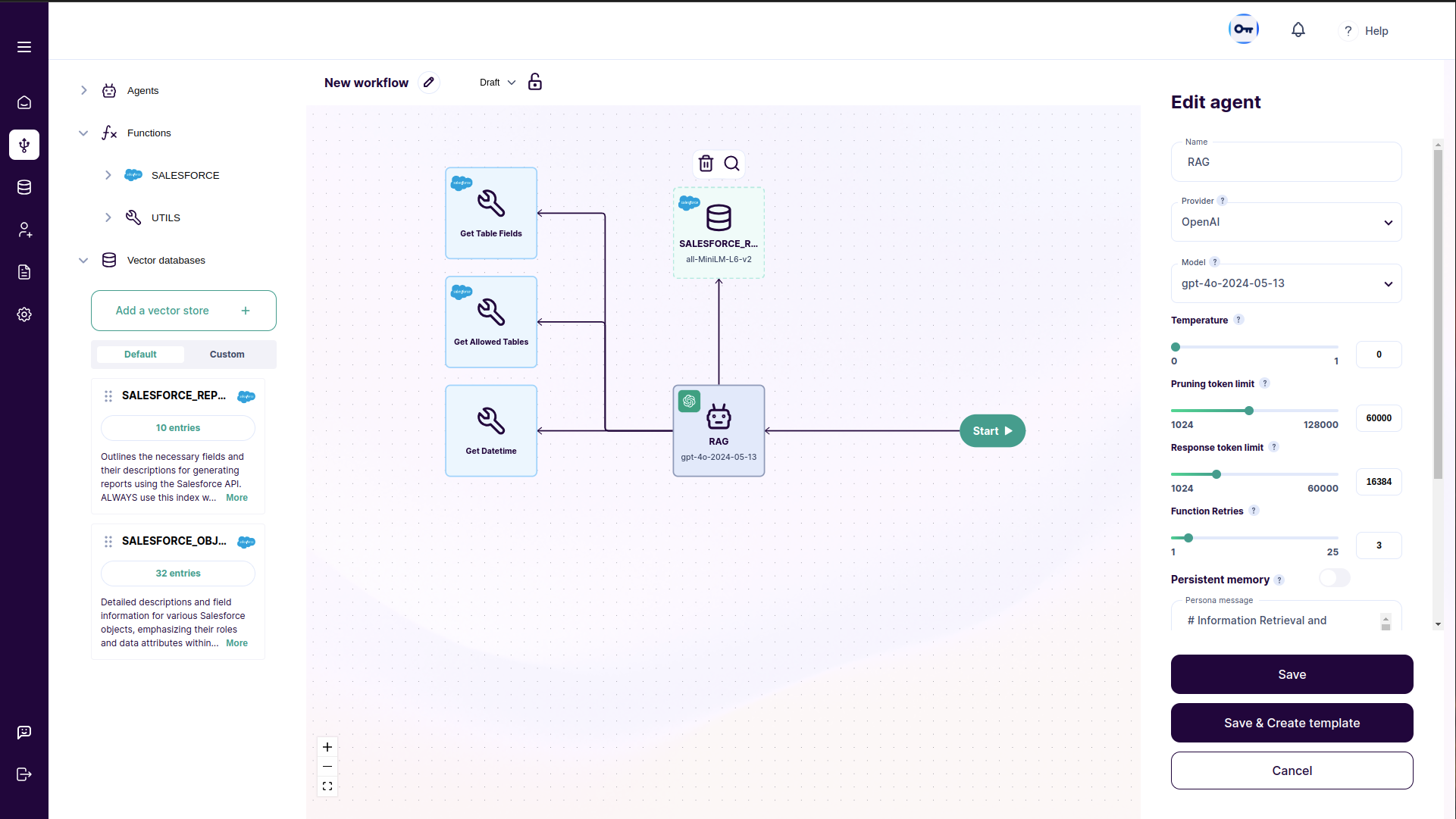The image size is (1456, 819).
Task: Toggle Persistent memory switch
Action: (1334, 579)
